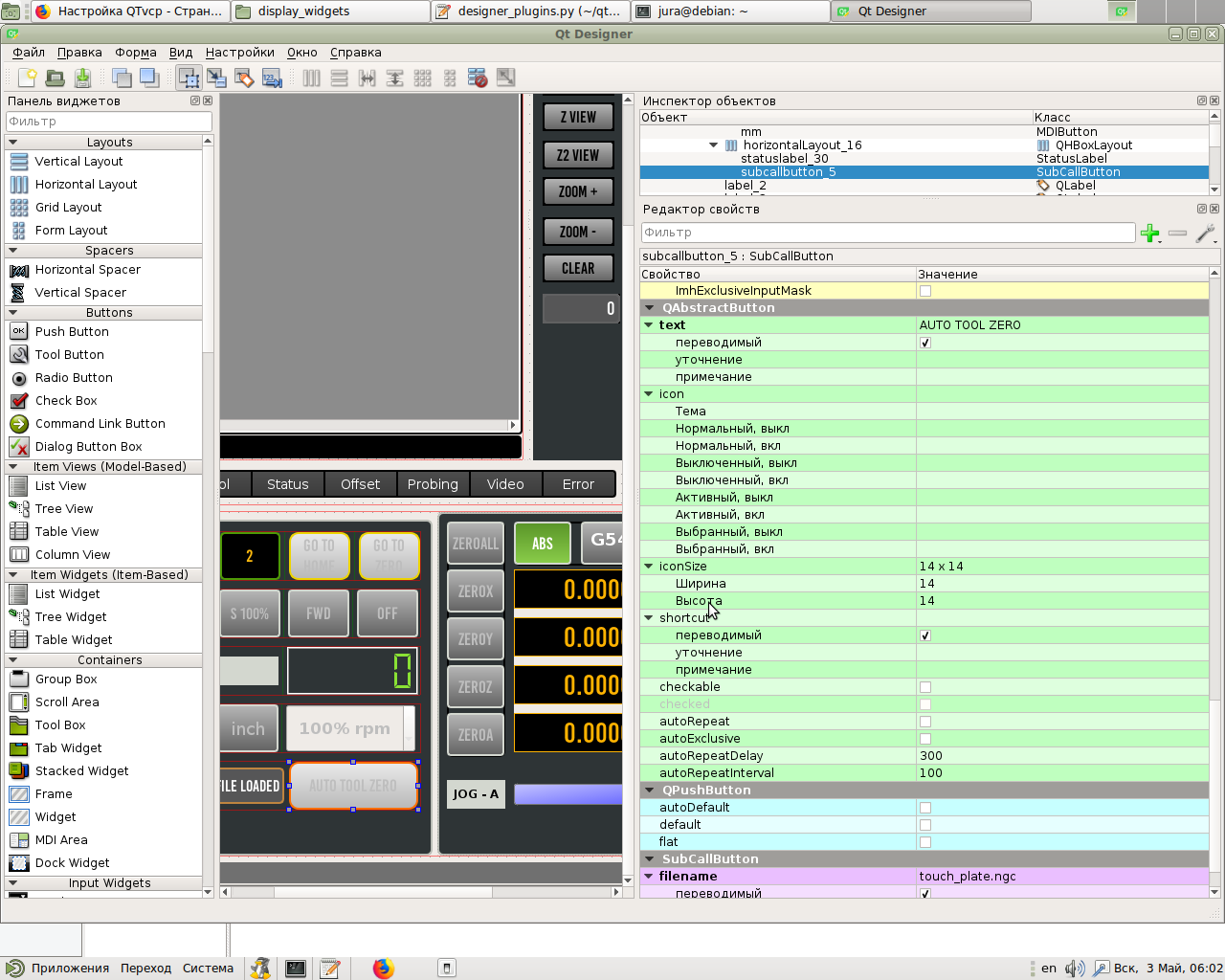This screenshot has height=980, width=1225.
Task: Open the Форма menu
Action: [x=136, y=53]
